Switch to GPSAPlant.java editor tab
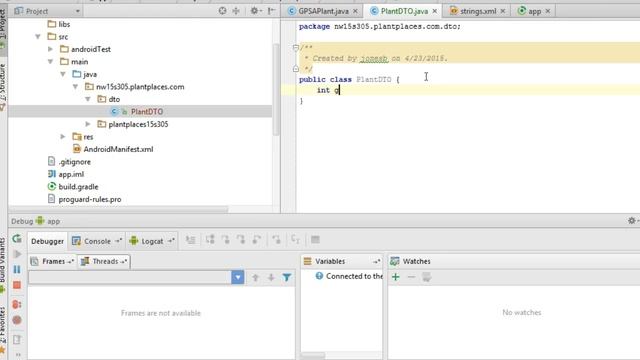 click(x=323, y=11)
